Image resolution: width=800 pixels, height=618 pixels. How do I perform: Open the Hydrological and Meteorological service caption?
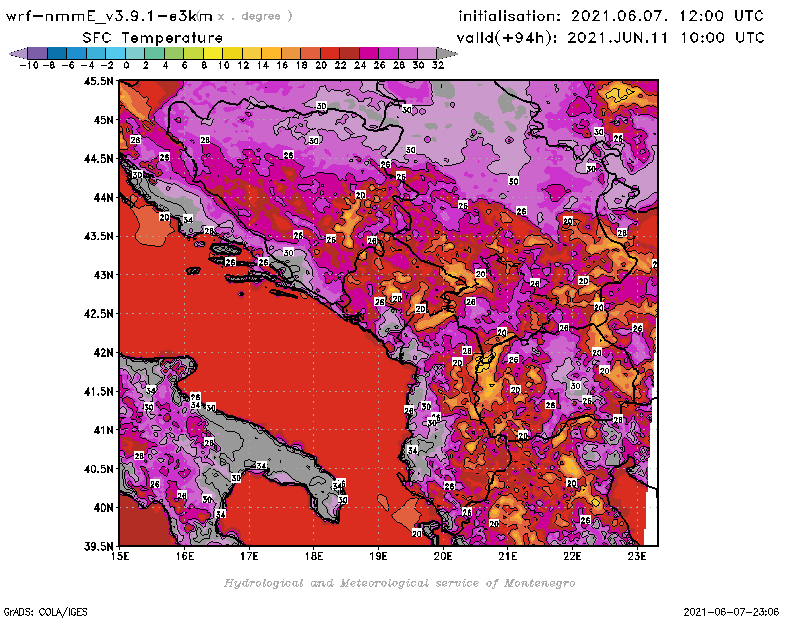point(399,583)
